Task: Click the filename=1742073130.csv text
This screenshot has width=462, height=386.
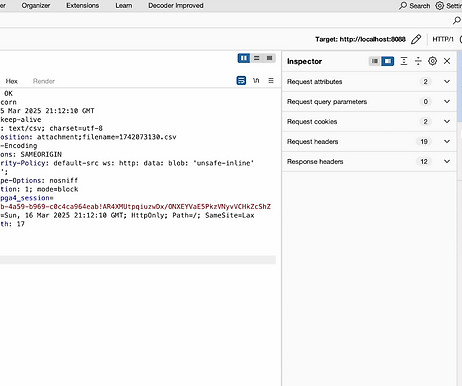Action: (x=129, y=137)
